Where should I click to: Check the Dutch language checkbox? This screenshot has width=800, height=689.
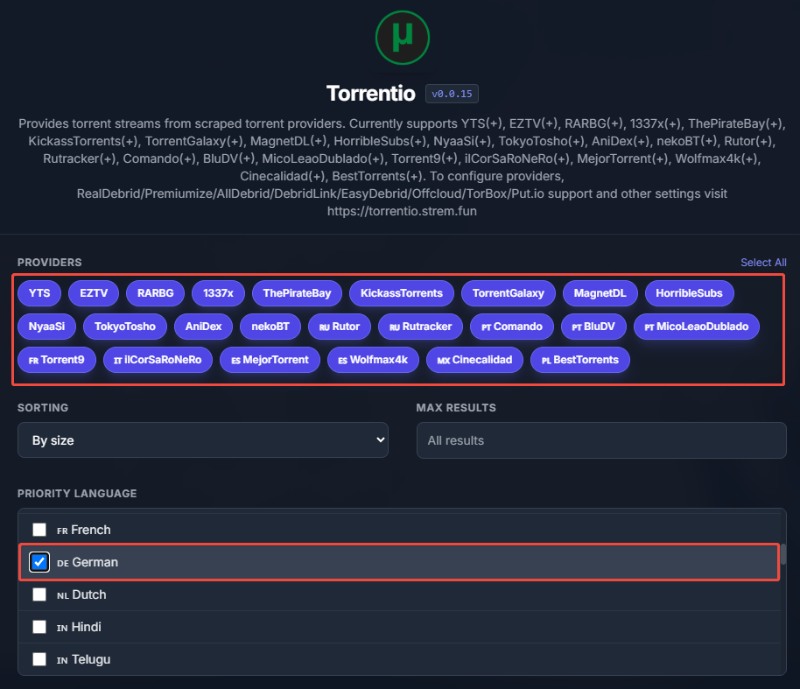click(39, 595)
